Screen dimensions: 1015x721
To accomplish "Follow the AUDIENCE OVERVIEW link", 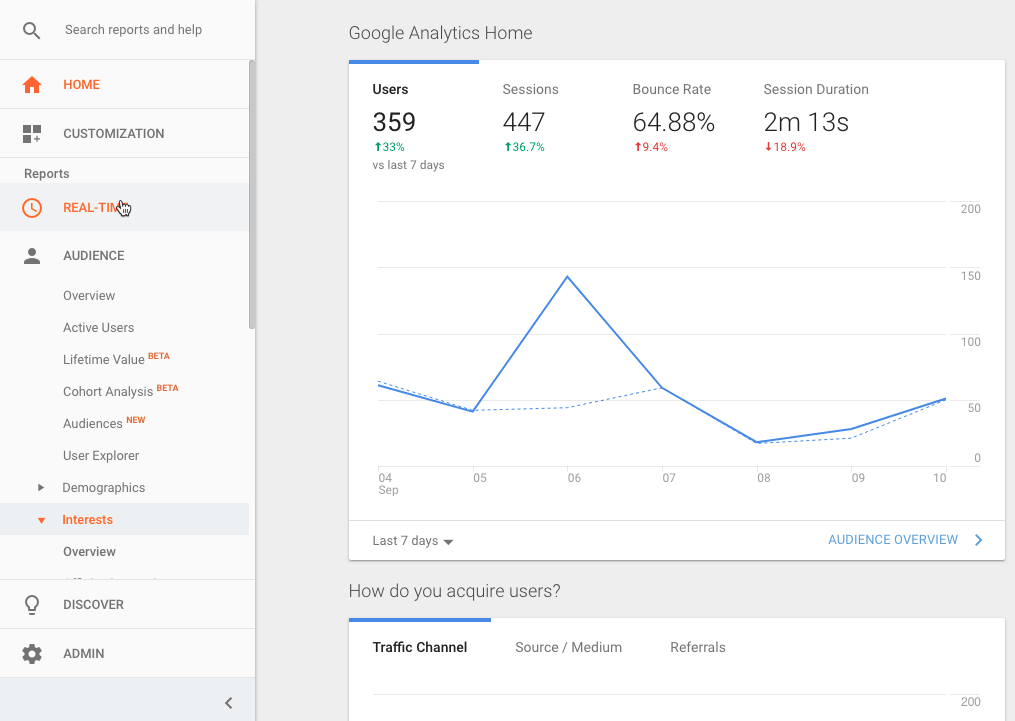I will click(893, 540).
